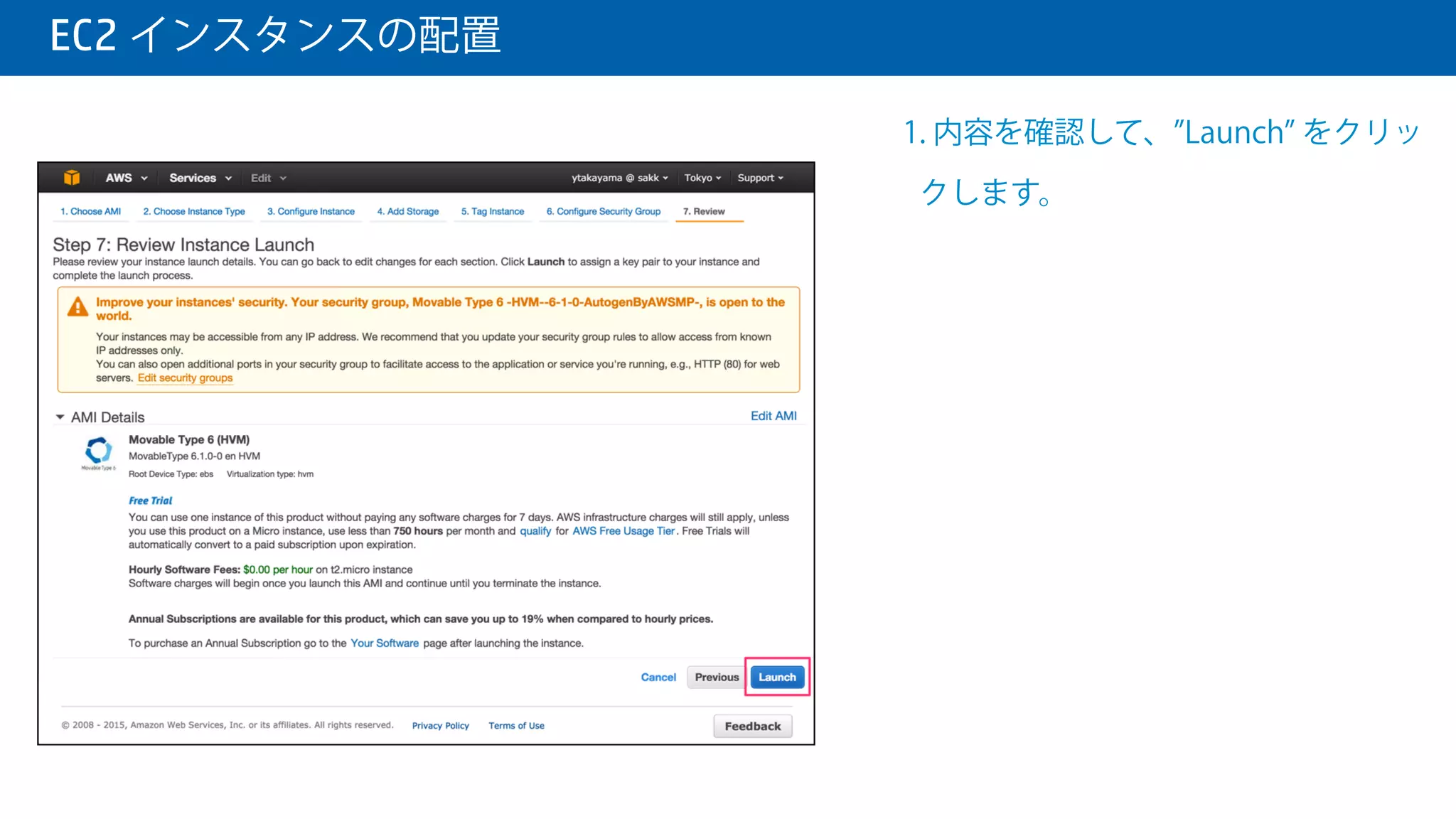
Task: Click the Edit security groups link
Action: pyautogui.click(x=185, y=378)
